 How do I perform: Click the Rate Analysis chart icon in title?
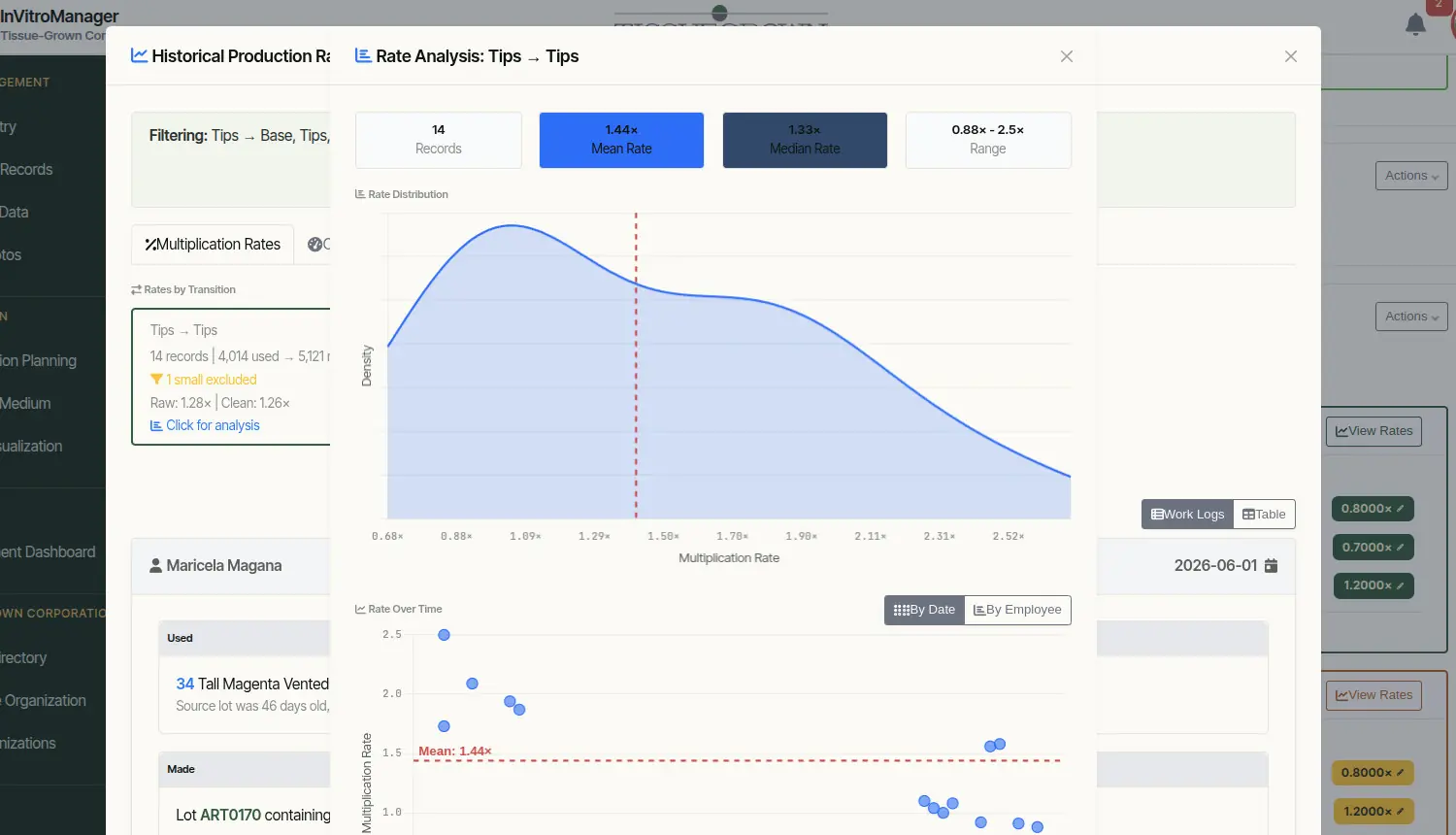point(363,55)
